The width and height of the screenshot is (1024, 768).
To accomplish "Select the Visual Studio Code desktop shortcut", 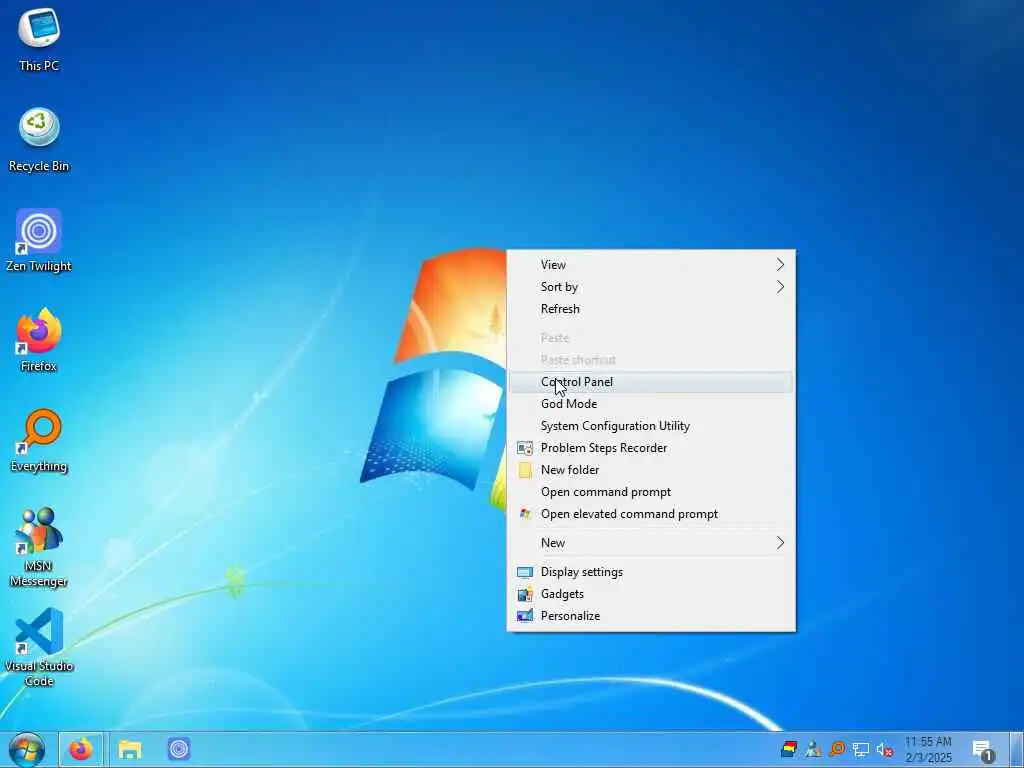I will click(39, 647).
